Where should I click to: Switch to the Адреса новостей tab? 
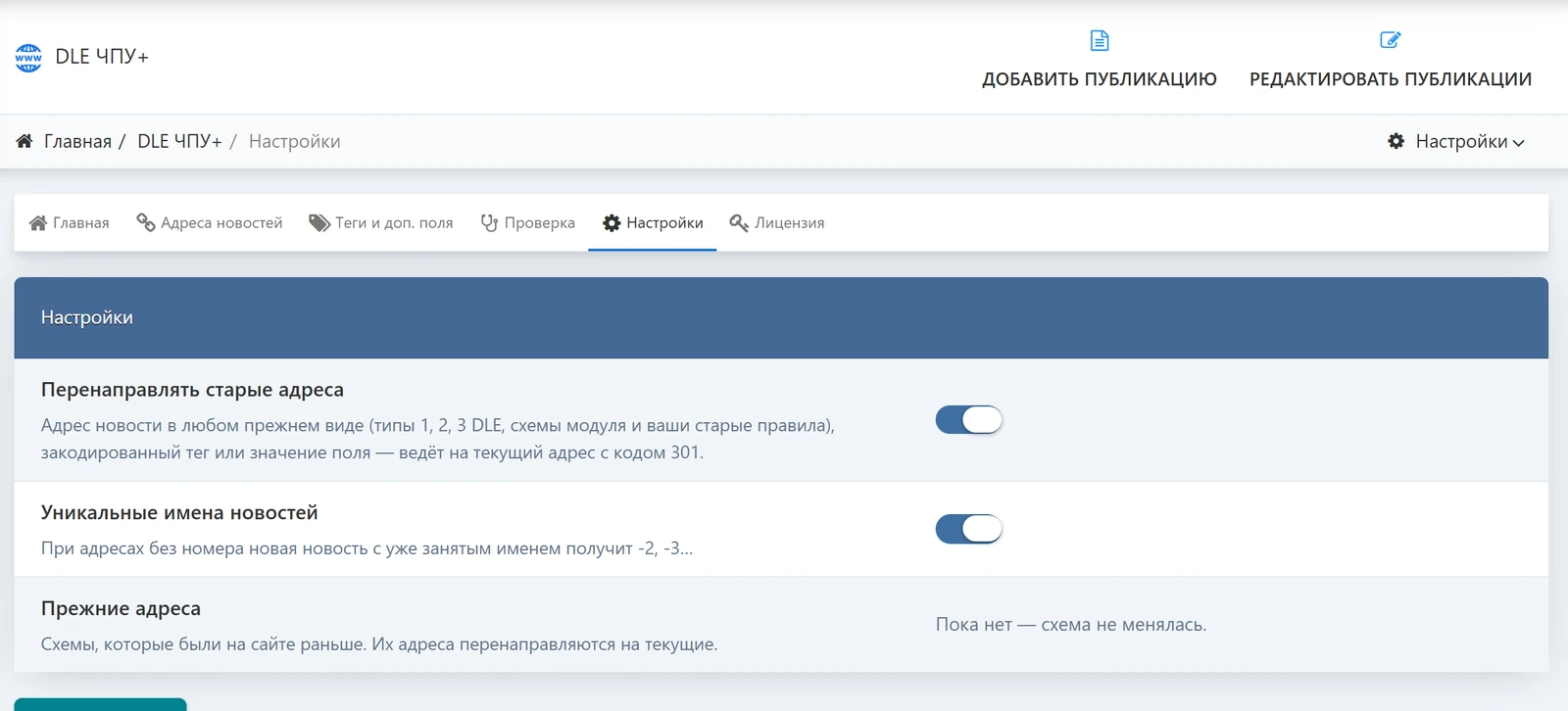coord(209,223)
